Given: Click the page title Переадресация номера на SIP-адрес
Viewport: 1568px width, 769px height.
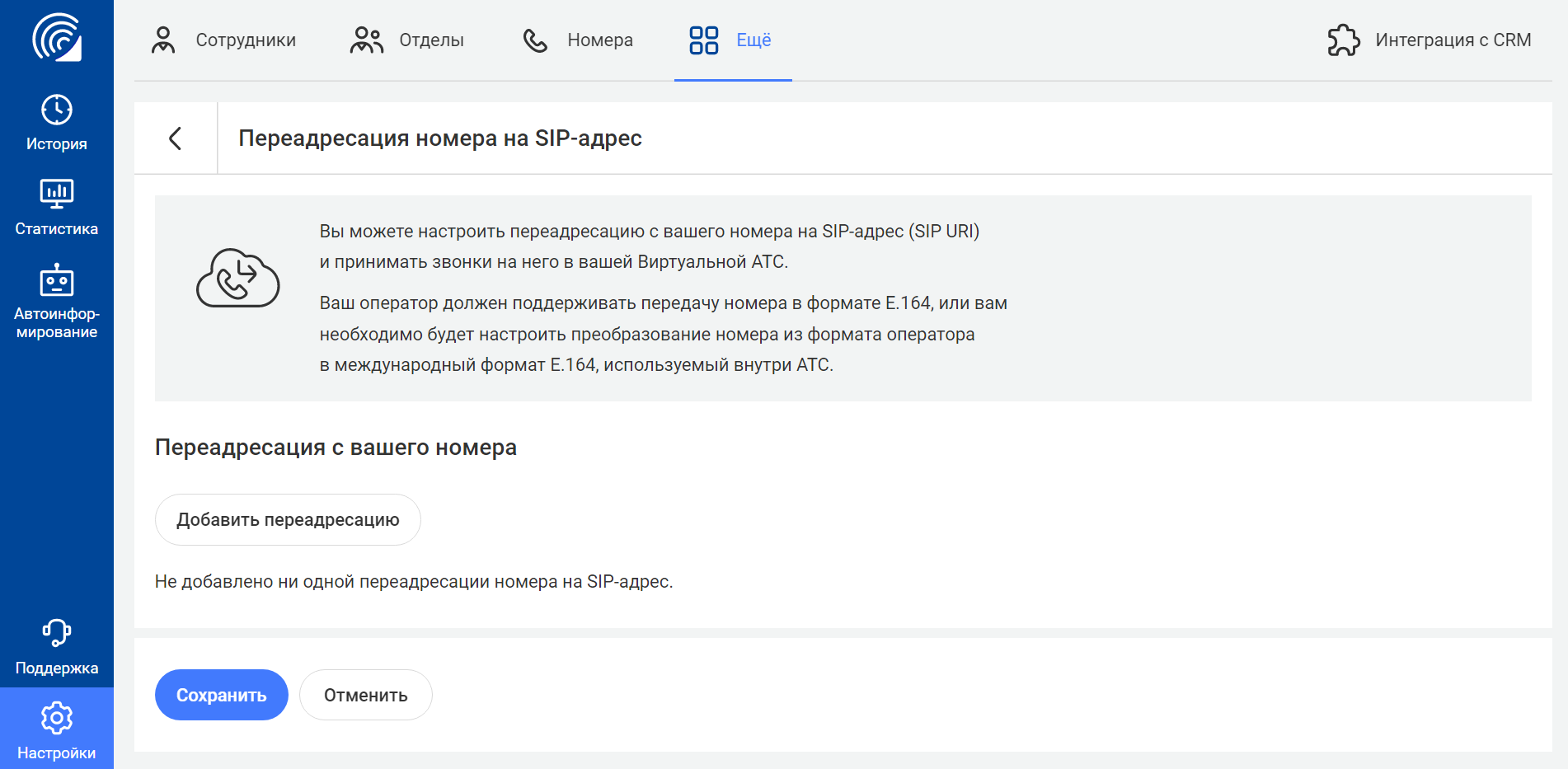Looking at the screenshot, I should [440, 138].
